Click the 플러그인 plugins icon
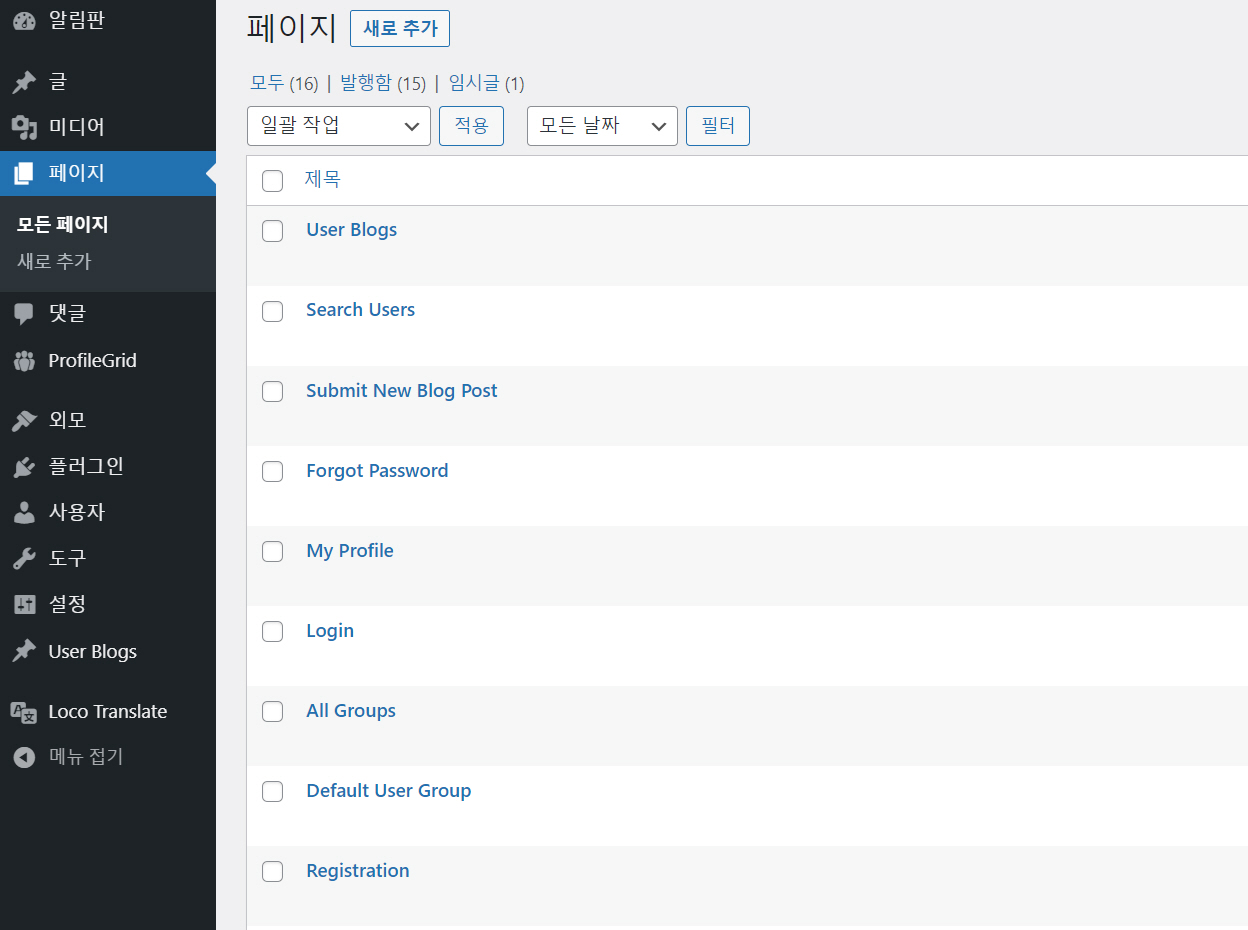The image size is (1248, 930). [x=24, y=465]
